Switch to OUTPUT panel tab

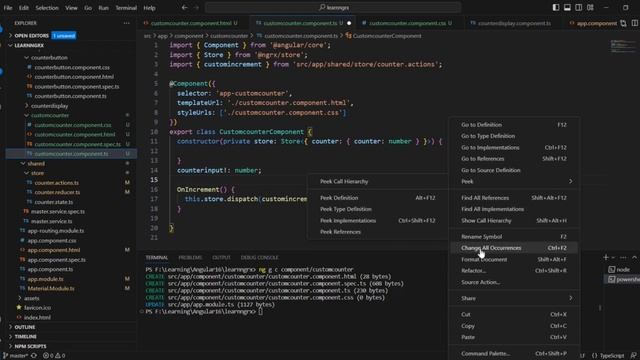[221, 258]
